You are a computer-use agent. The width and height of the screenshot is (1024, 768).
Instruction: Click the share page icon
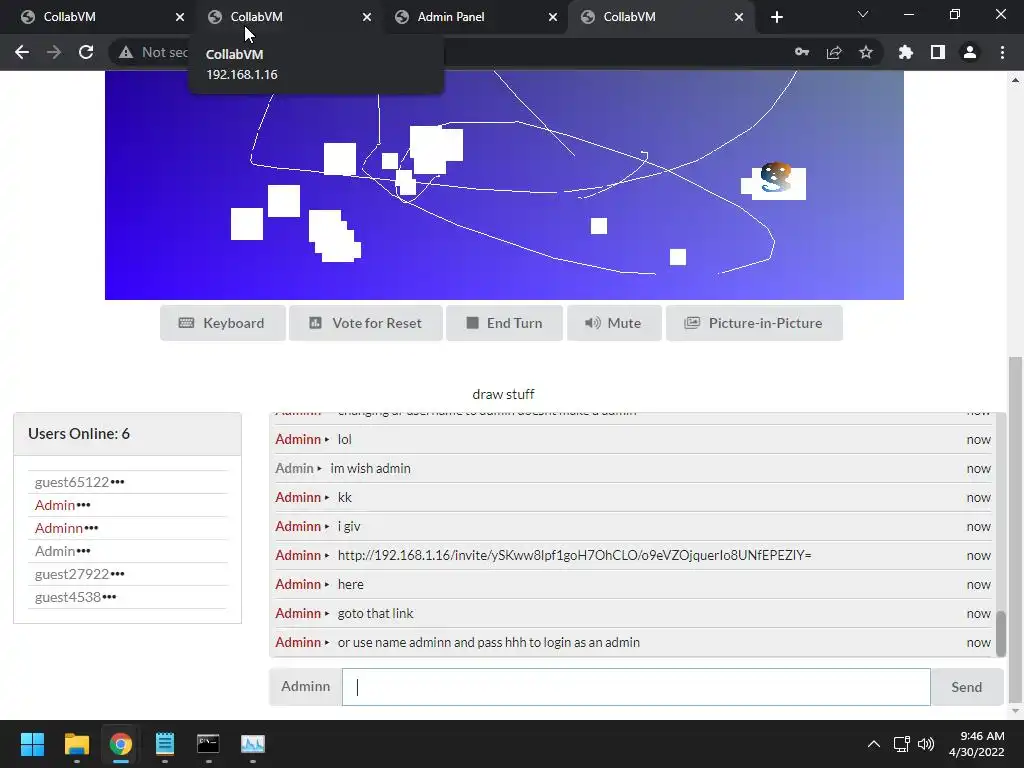834,52
